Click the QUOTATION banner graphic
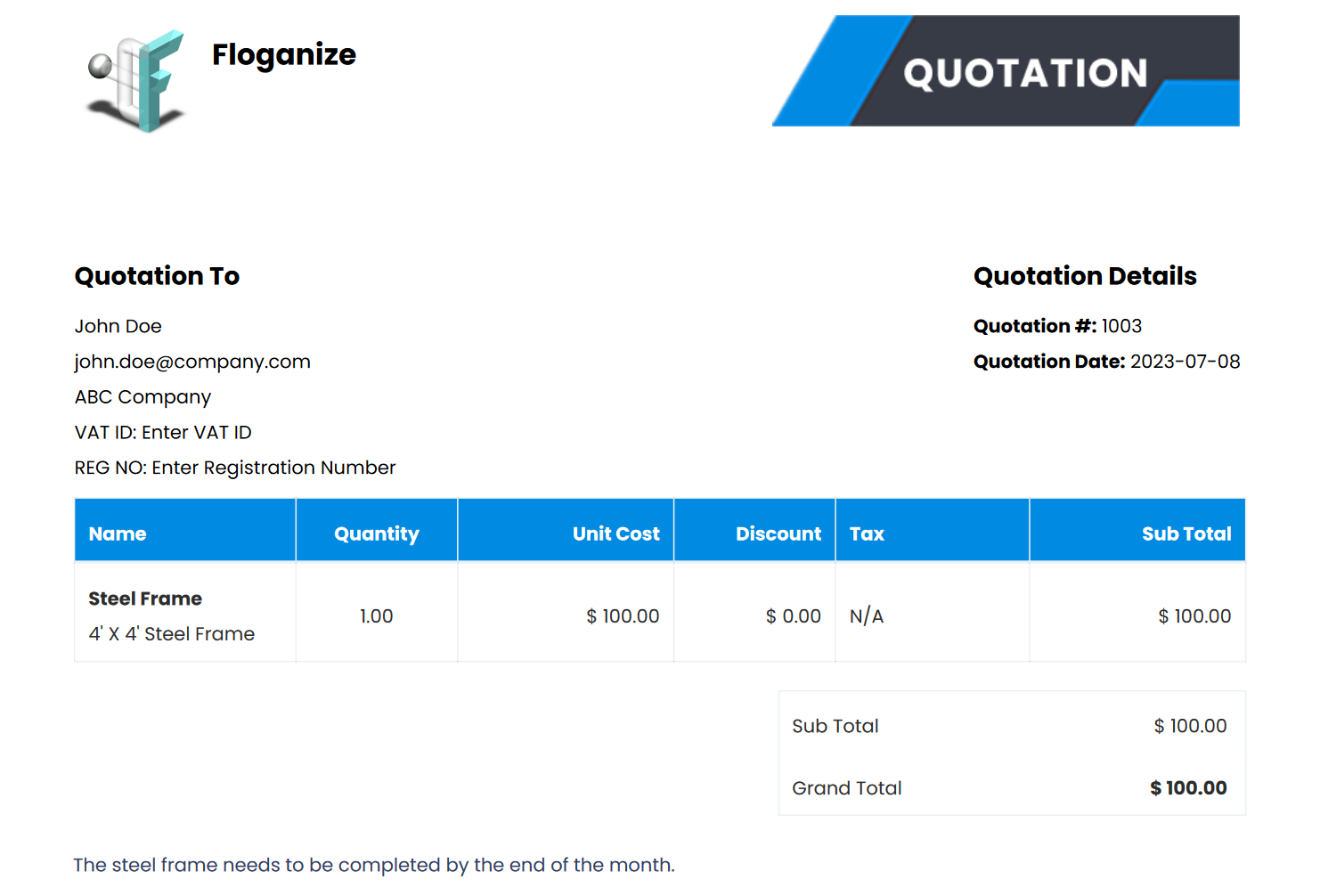 pyautogui.click(x=1006, y=71)
